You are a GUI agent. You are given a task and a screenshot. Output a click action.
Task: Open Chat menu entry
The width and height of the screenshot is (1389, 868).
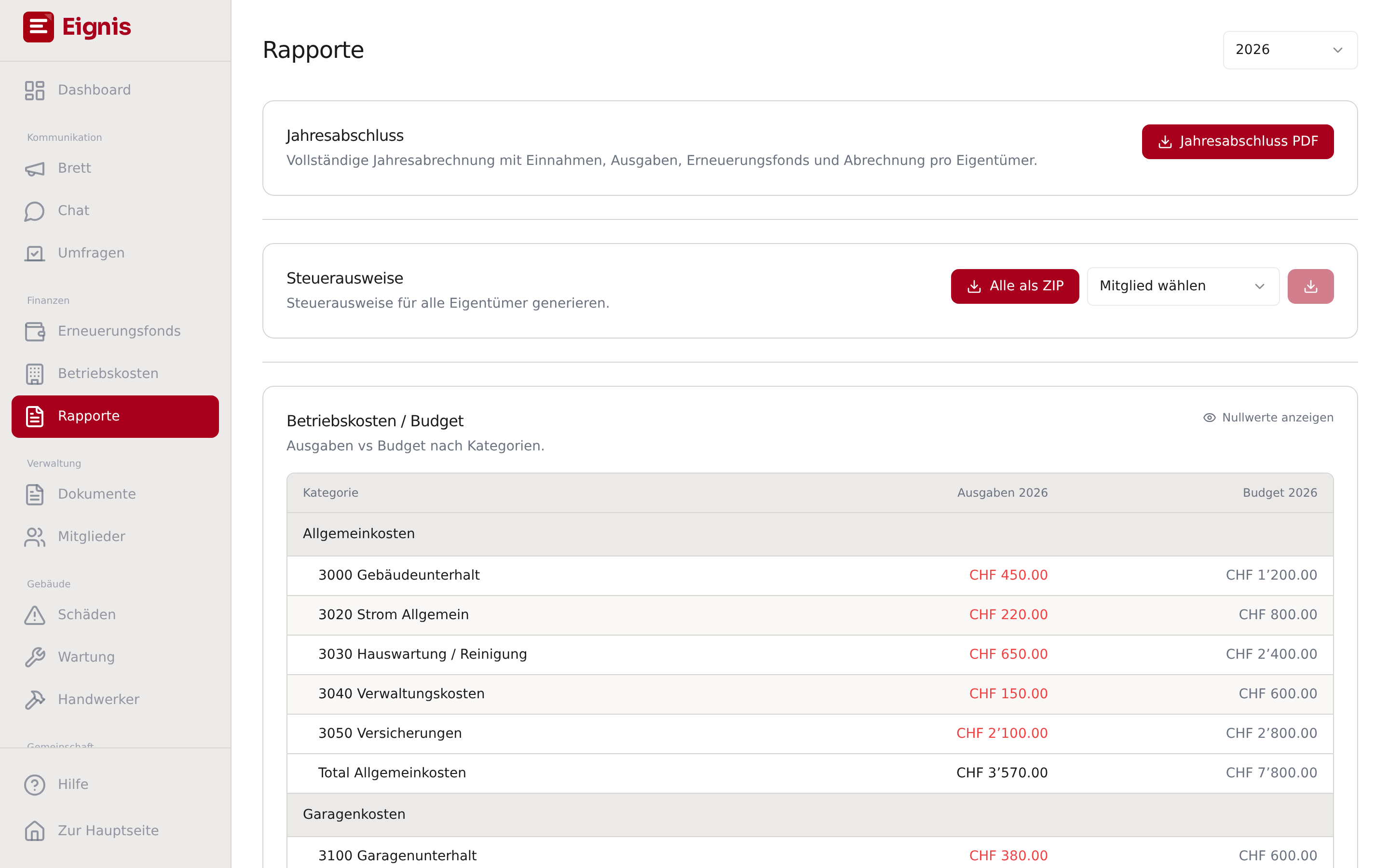click(115, 211)
